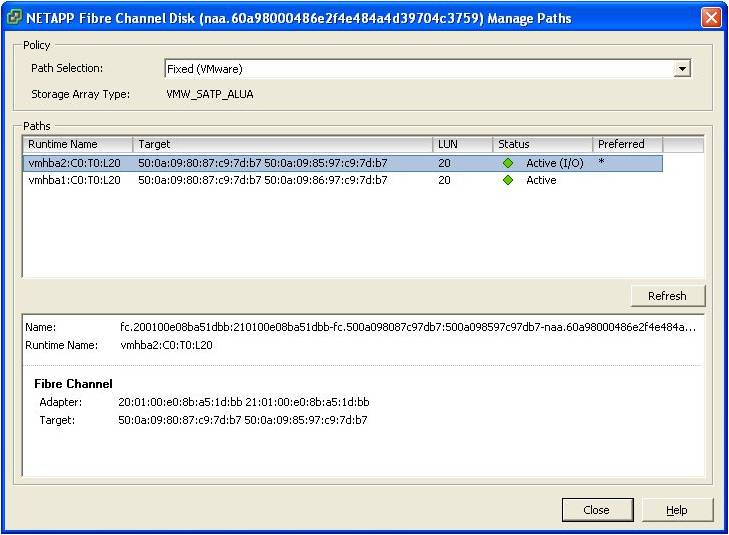Select the vmhba1:C0:T0:L20 path row
This screenshot has width=729, height=535.
(75, 180)
